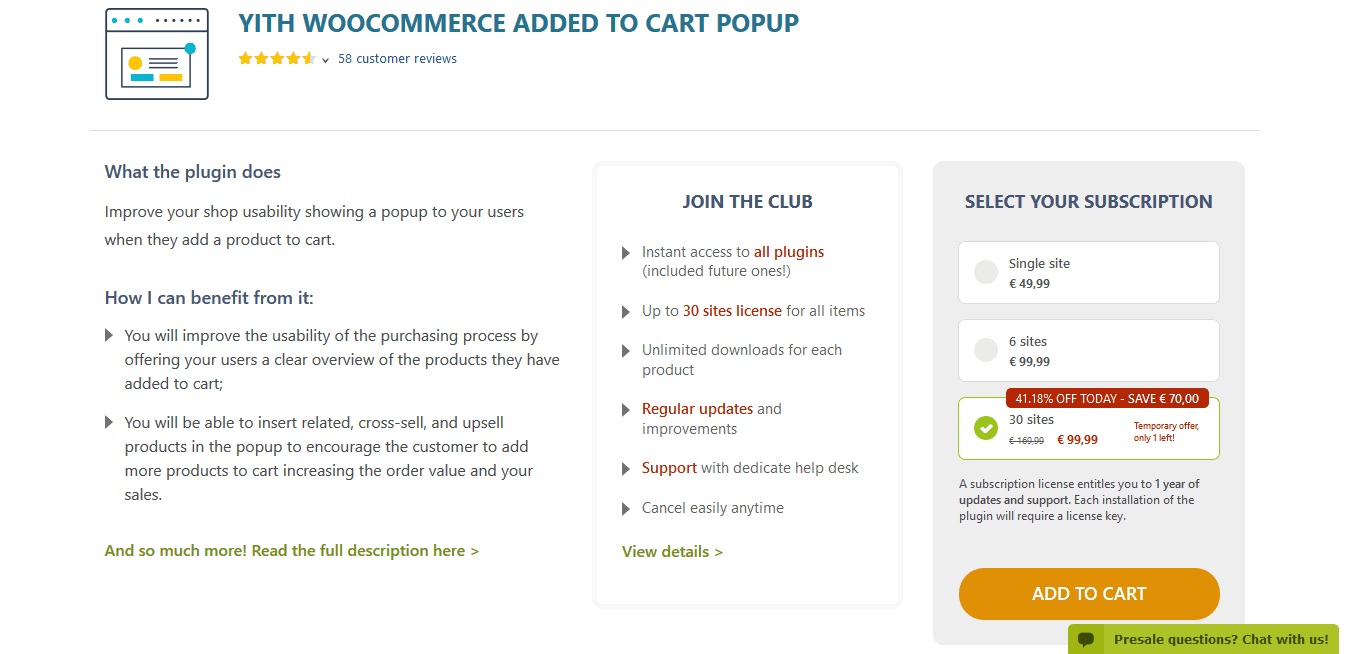Click the arrow beside 'Cancel easily anytime'
Image resolution: width=1349 pixels, height=654 pixels.
click(626, 509)
